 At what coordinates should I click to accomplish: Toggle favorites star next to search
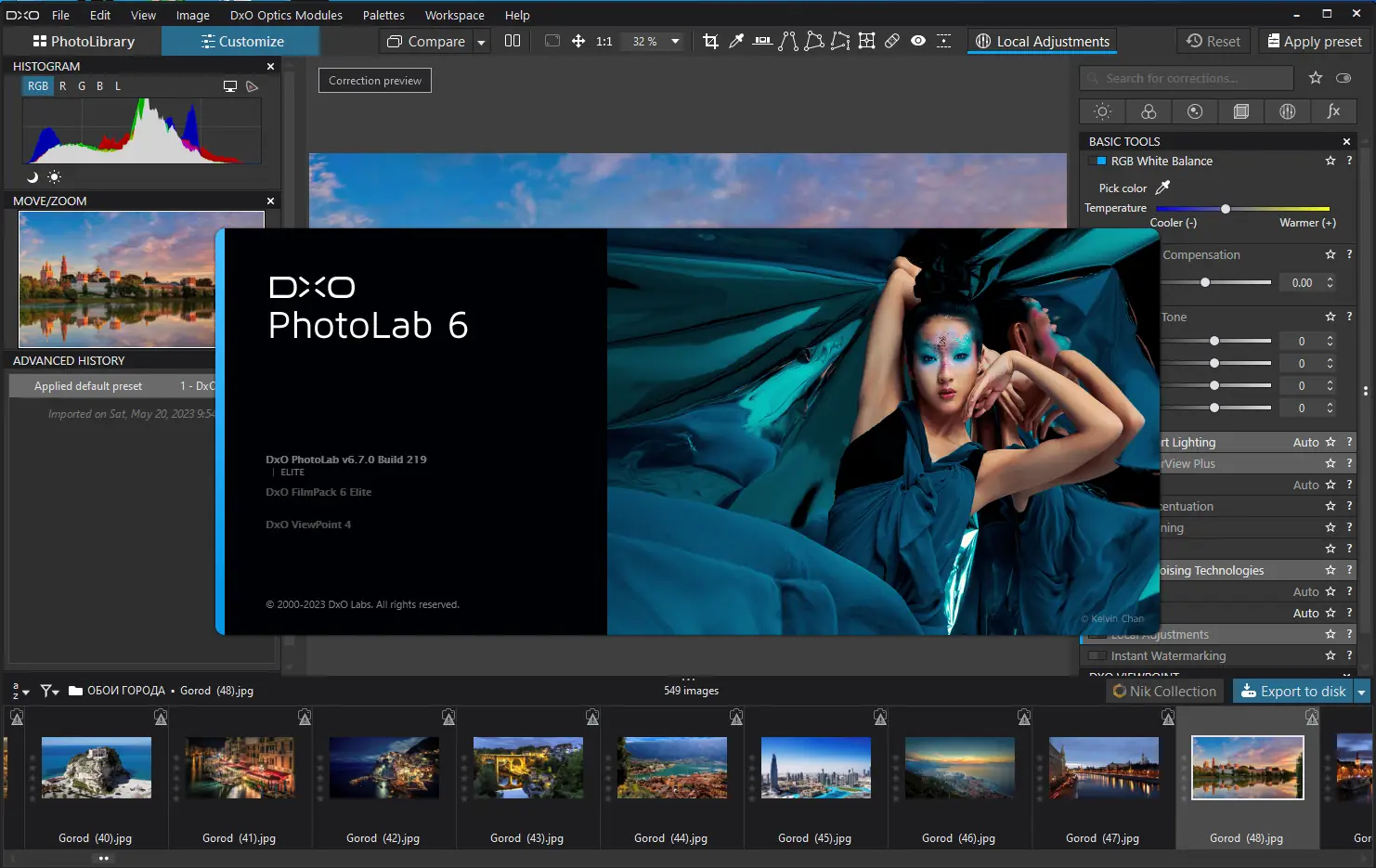(1316, 78)
